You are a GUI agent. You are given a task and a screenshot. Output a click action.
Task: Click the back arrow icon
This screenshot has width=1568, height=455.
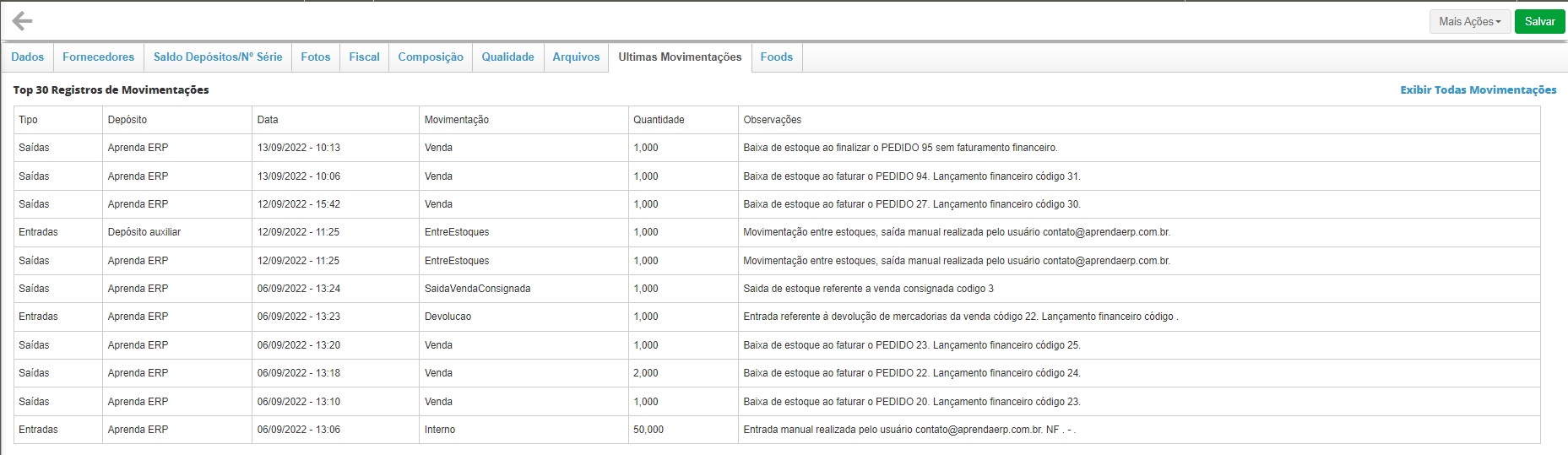pyautogui.click(x=23, y=21)
